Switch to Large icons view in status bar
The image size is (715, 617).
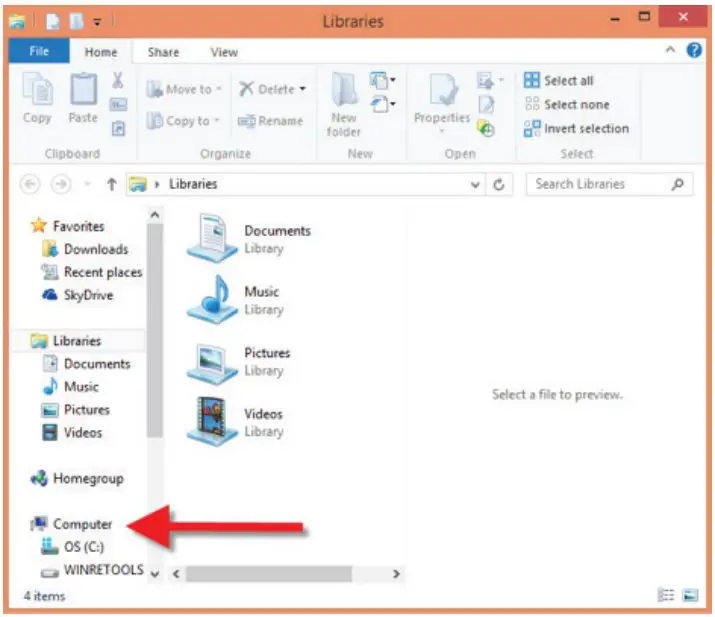click(x=690, y=595)
